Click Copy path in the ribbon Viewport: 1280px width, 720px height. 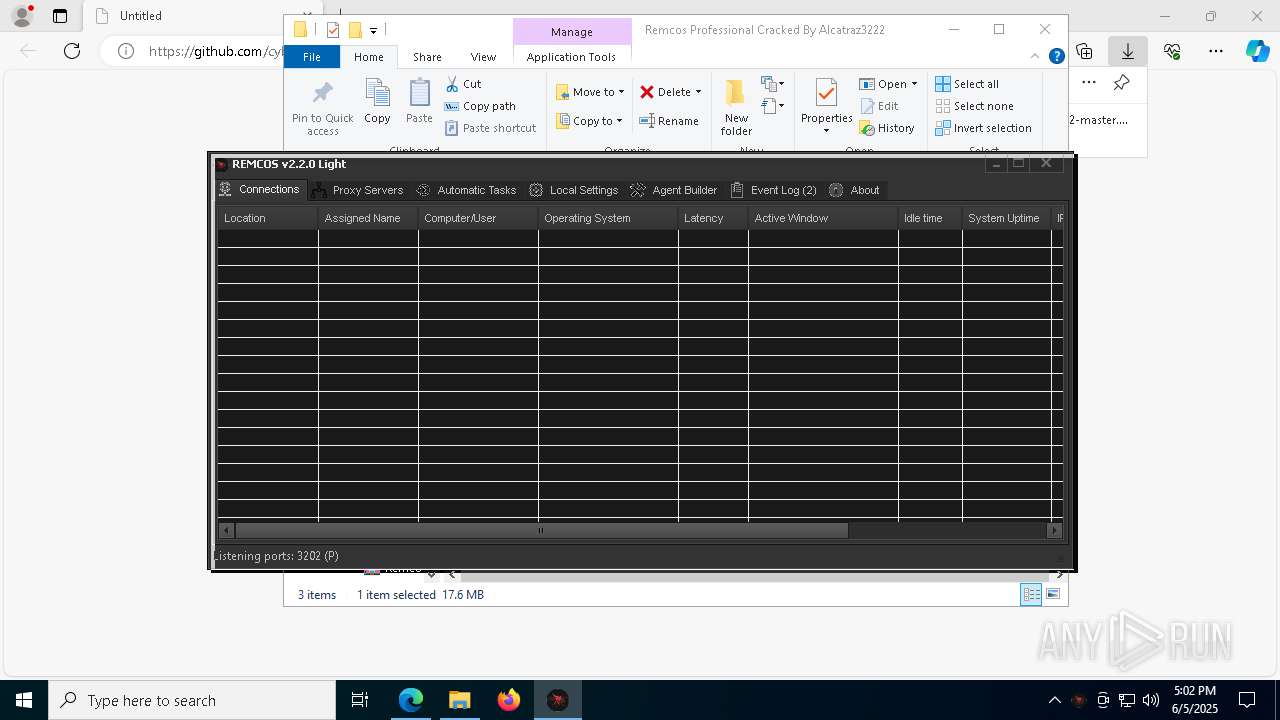click(480, 106)
